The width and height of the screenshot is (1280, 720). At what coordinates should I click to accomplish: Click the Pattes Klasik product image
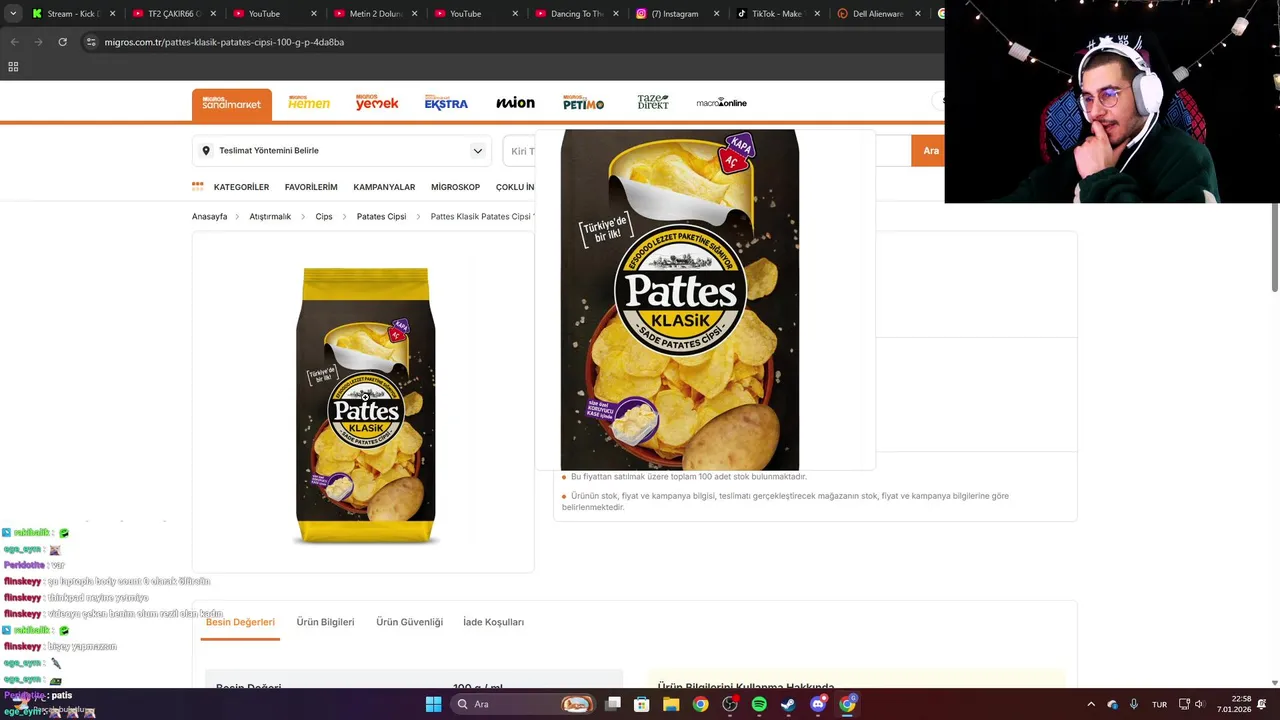365,405
